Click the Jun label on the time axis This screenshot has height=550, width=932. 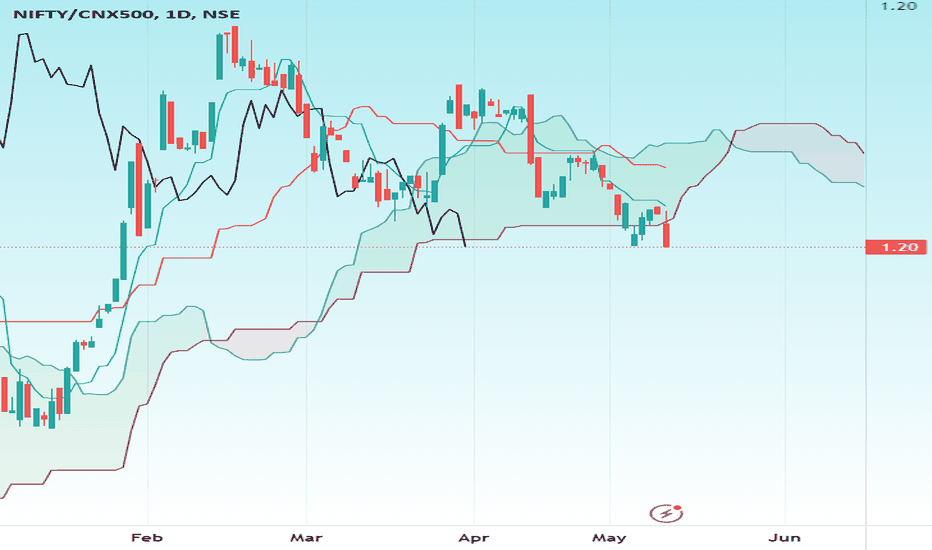pyautogui.click(x=784, y=538)
